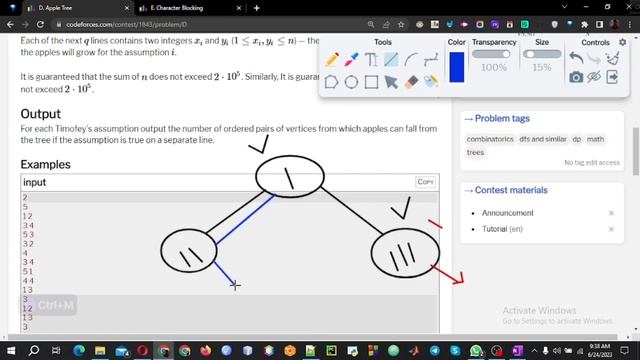This screenshot has height=360, width=640.
Task: Undo the last drawing stroke
Action: pyautogui.click(x=576, y=58)
